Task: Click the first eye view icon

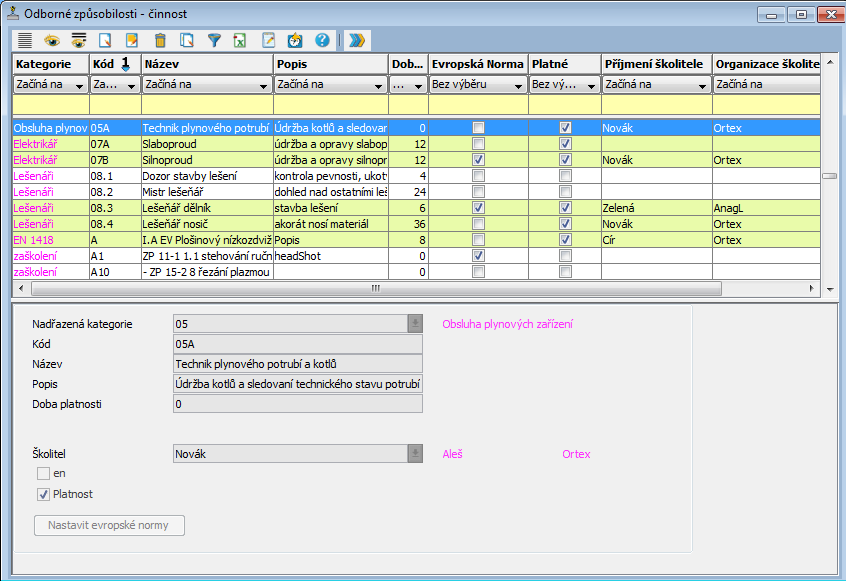Action: (51, 41)
